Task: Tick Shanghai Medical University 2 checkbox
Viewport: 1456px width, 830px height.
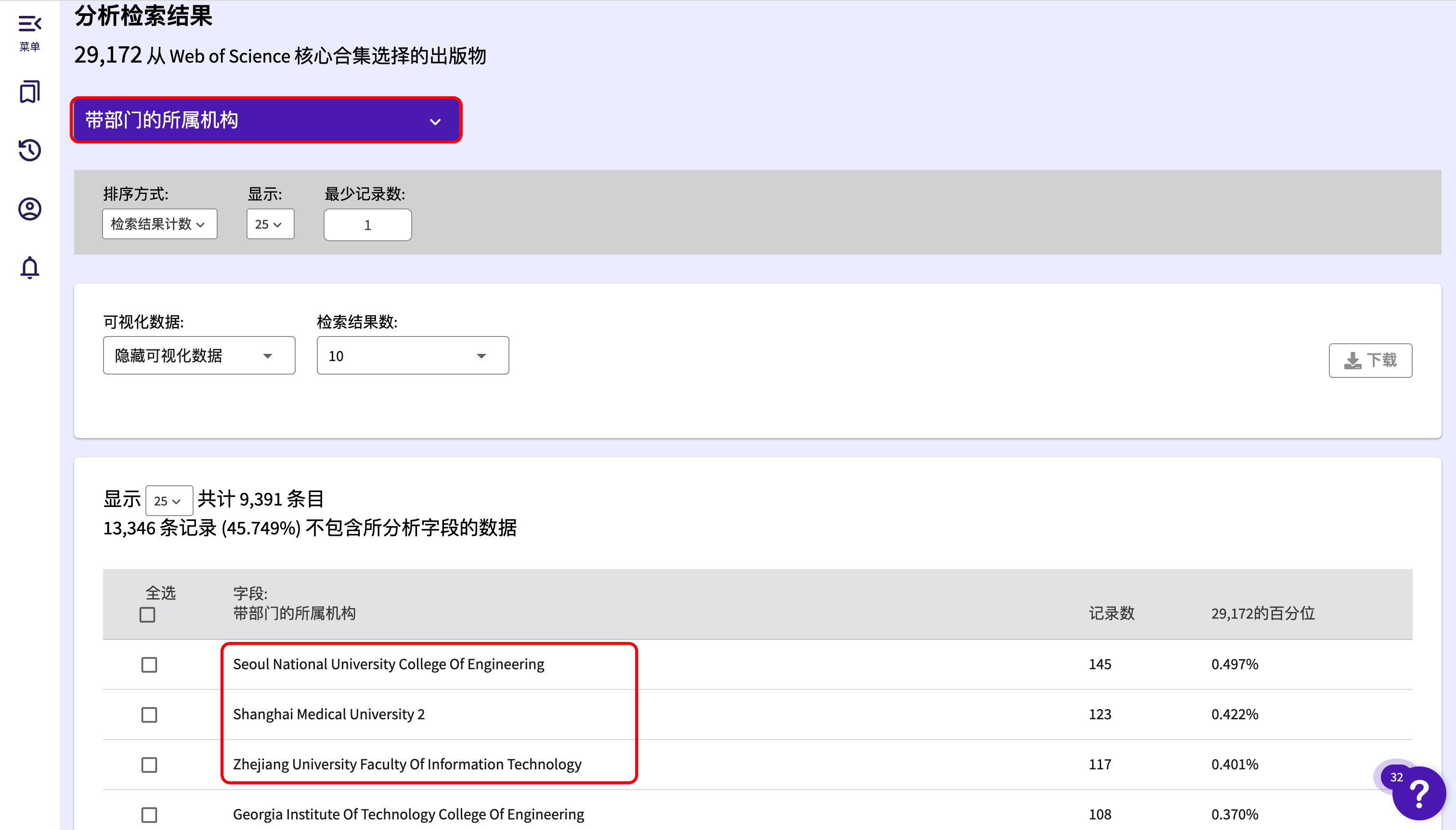Action: [x=149, y=715]
